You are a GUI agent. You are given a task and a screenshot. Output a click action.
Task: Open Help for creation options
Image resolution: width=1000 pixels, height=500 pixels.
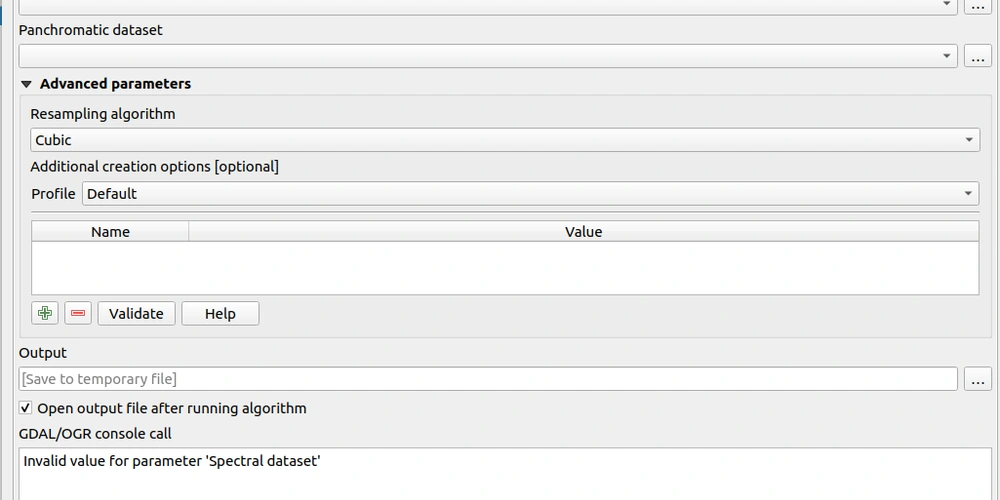[x=220, y=314]
